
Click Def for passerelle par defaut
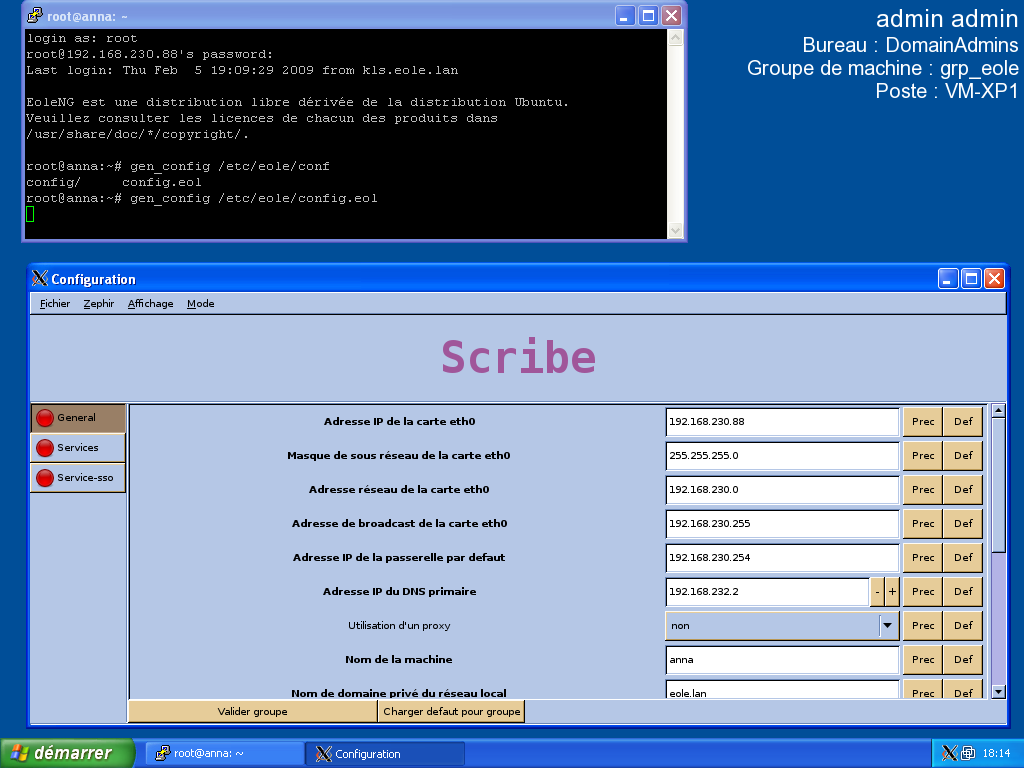963,558
